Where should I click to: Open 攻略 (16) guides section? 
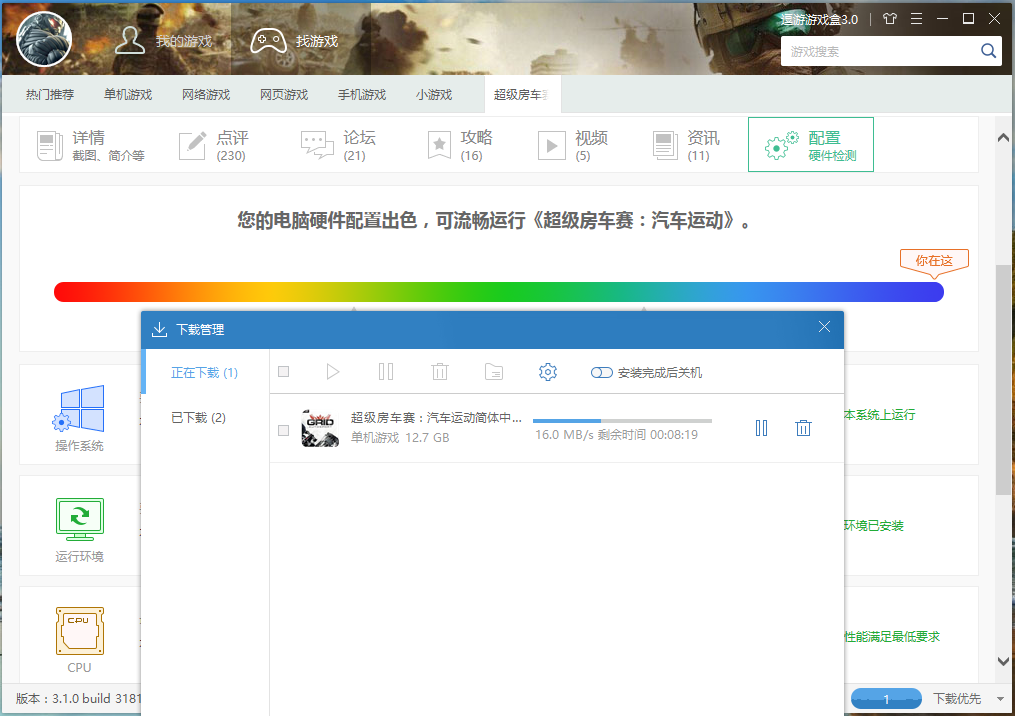pyautogui.click(x=460, y=145)
